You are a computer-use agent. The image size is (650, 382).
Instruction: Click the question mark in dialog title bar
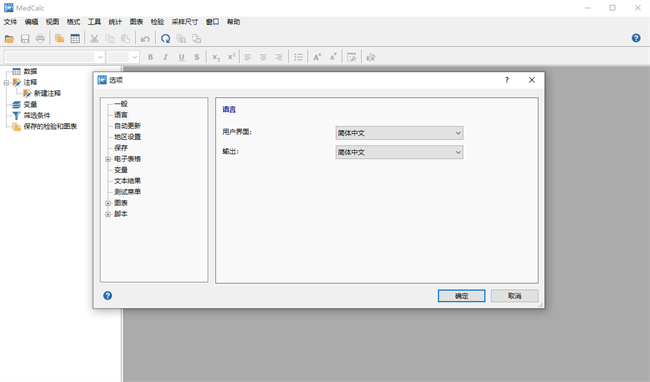click(507, 80)
